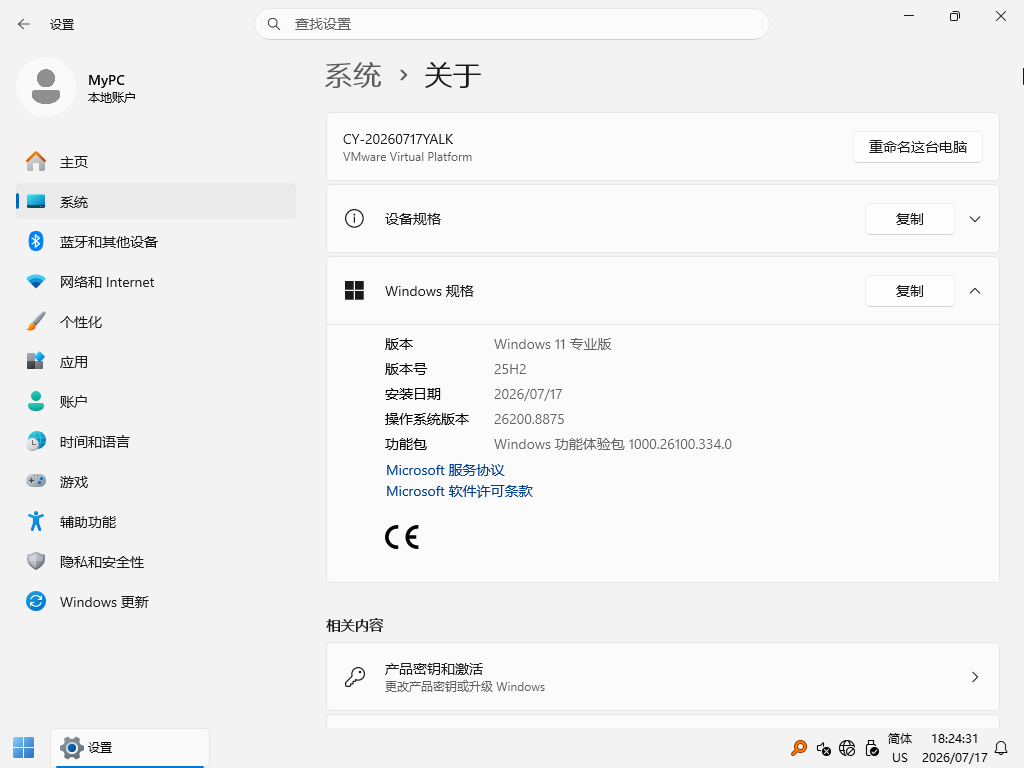Open 产品密钥和激活 via its chevron
The height and width of the screenshot is (768, 1024).
pos(975,677)
